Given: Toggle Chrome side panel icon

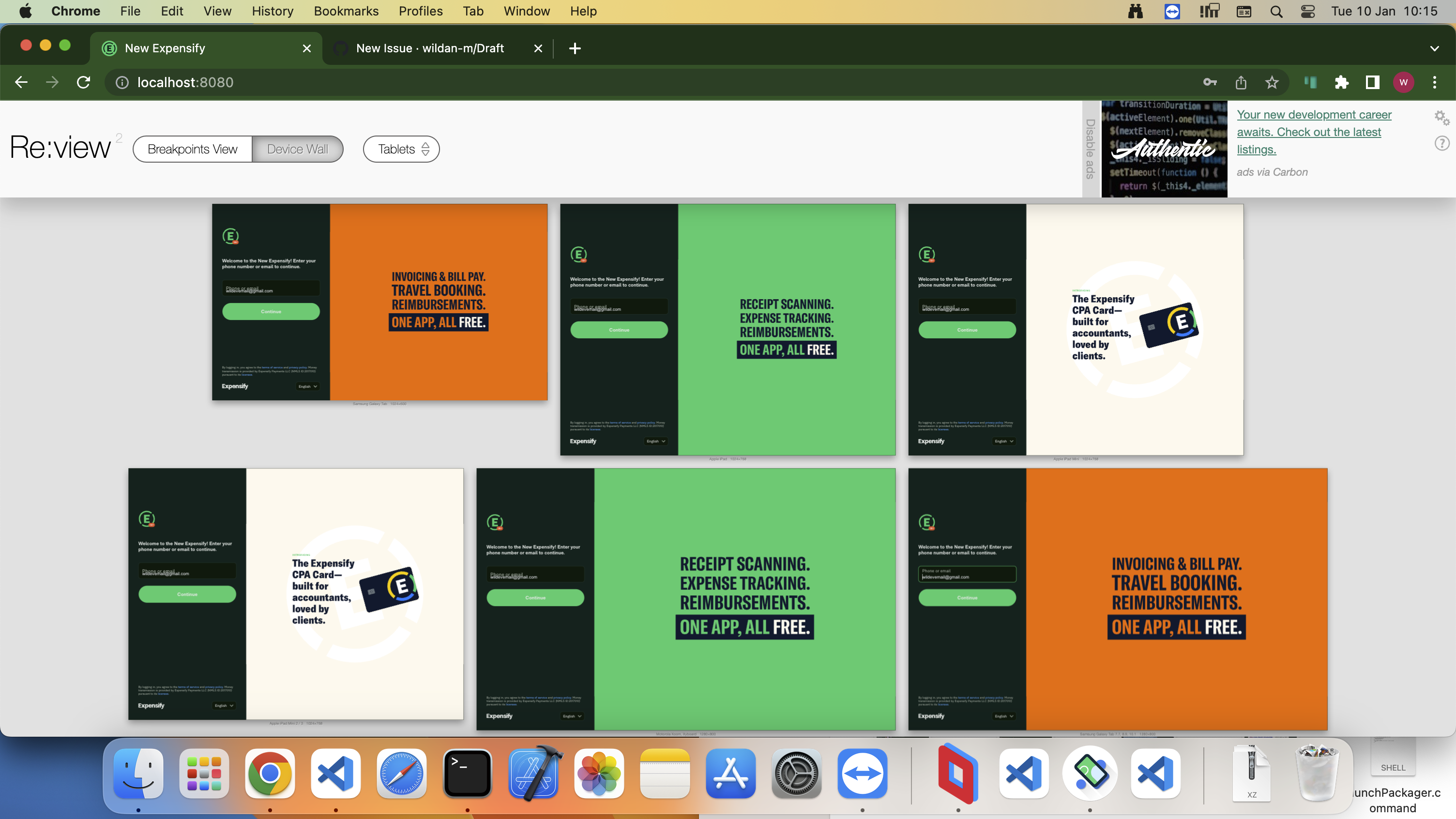Looking at the screenshot, I should tap(1372, 82).
